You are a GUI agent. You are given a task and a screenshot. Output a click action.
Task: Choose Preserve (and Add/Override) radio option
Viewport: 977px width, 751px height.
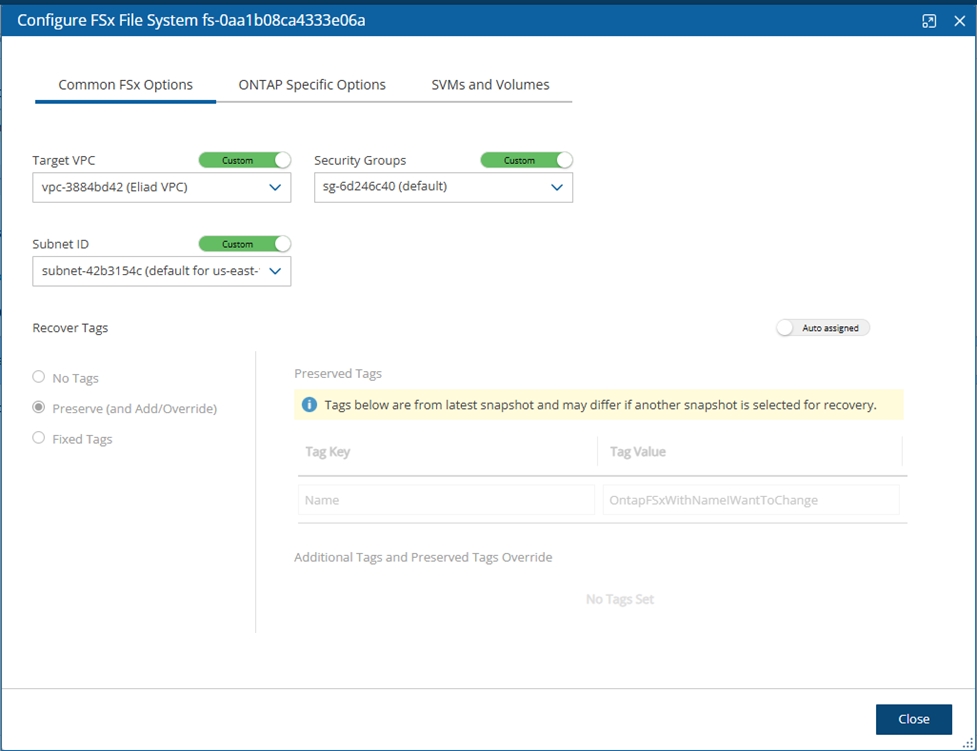point(39,408)
